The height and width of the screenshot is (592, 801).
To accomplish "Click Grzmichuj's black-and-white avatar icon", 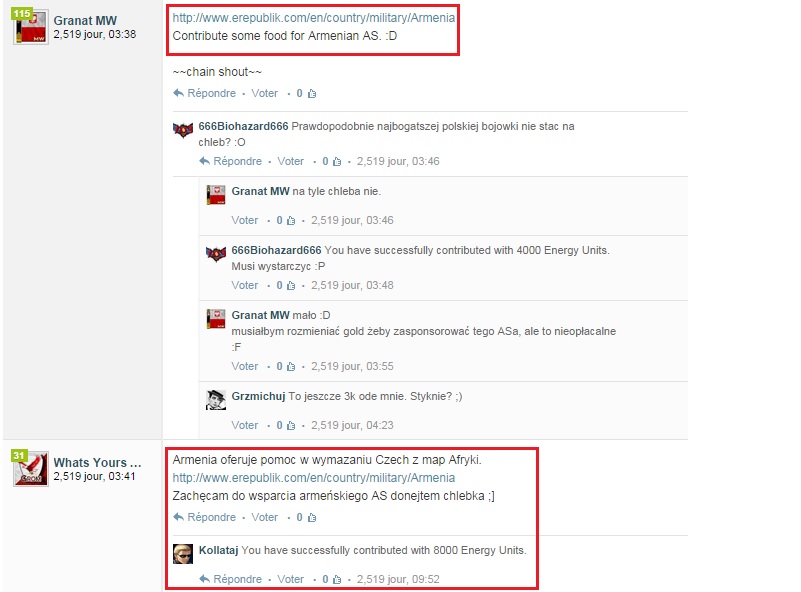I will pos(216,400).
